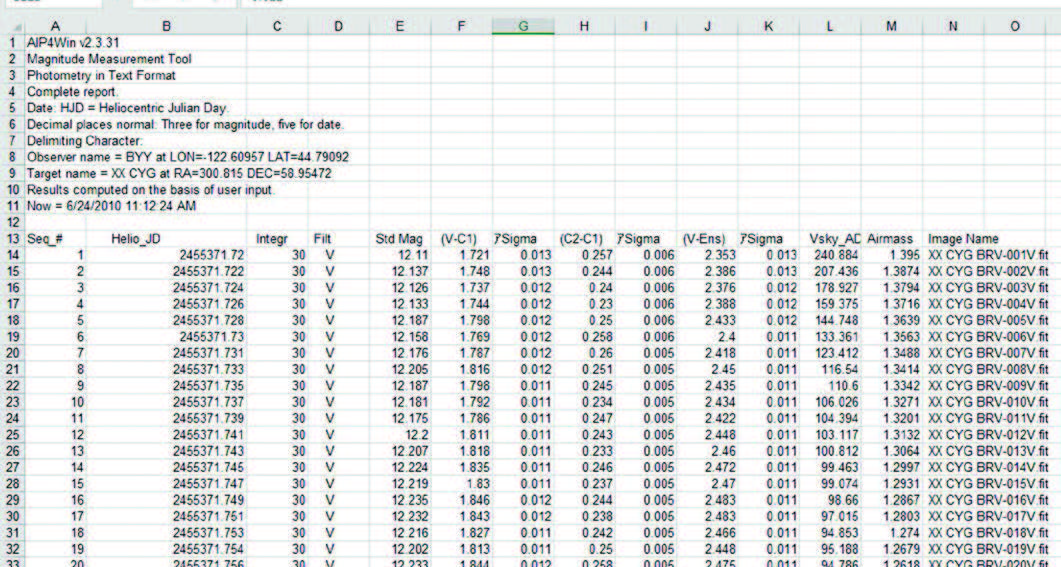Viewport: 1061px width, 567px height.
Task: Click the 'Seq_#' header cell
Action: click(55, 239)
